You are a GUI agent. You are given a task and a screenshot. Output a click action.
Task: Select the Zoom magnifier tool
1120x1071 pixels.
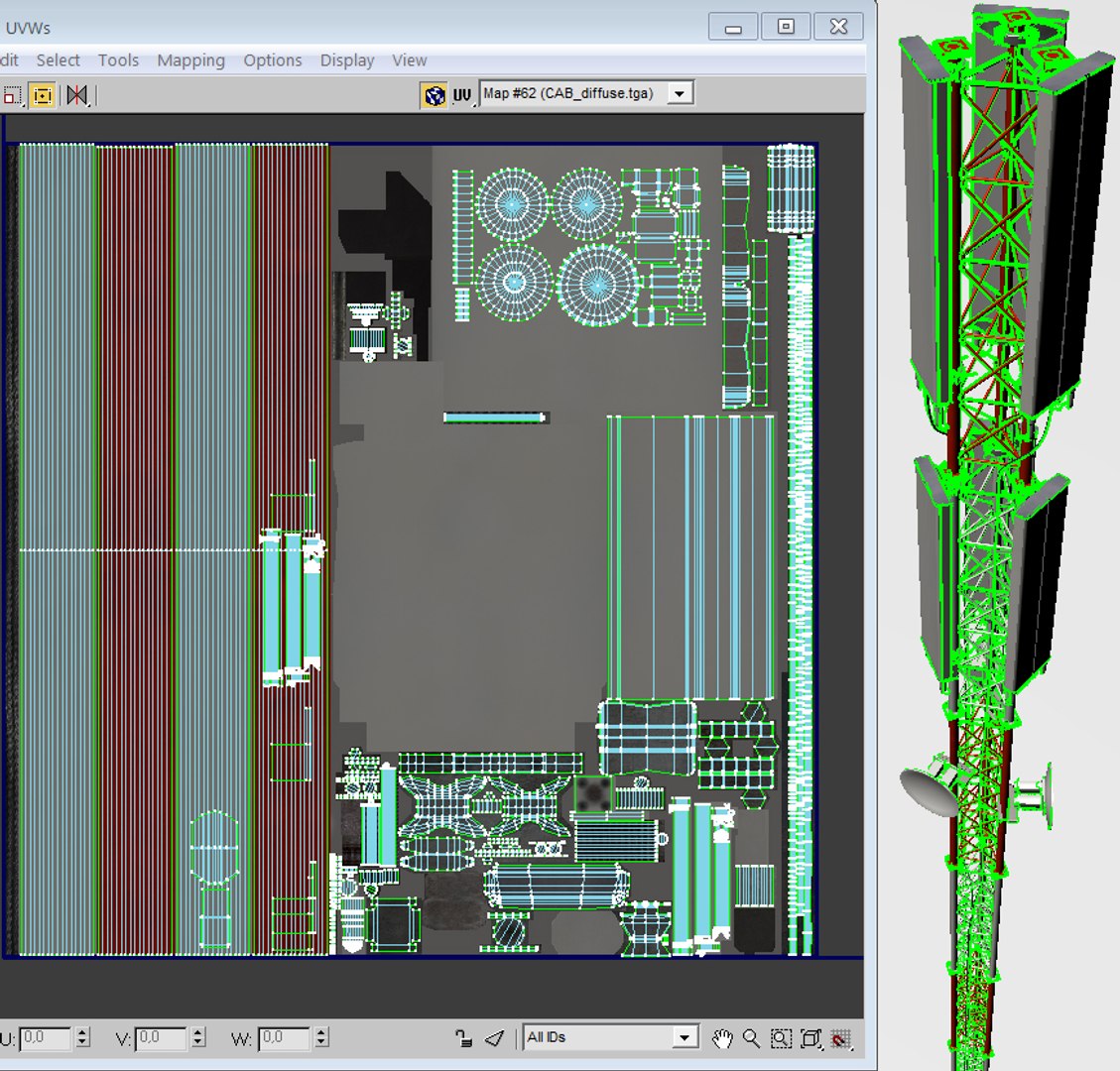(x=751, y=1039)
